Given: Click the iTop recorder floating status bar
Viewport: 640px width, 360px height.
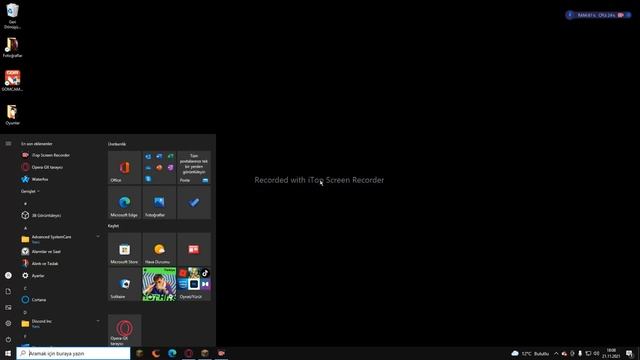Looking at the screenshot, I should click(x=598, y=15).
